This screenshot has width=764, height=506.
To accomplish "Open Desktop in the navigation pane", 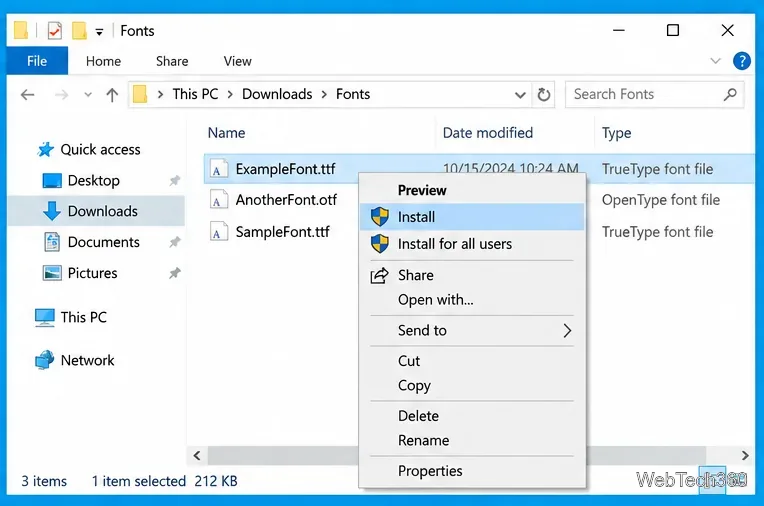I will (94, 181).
